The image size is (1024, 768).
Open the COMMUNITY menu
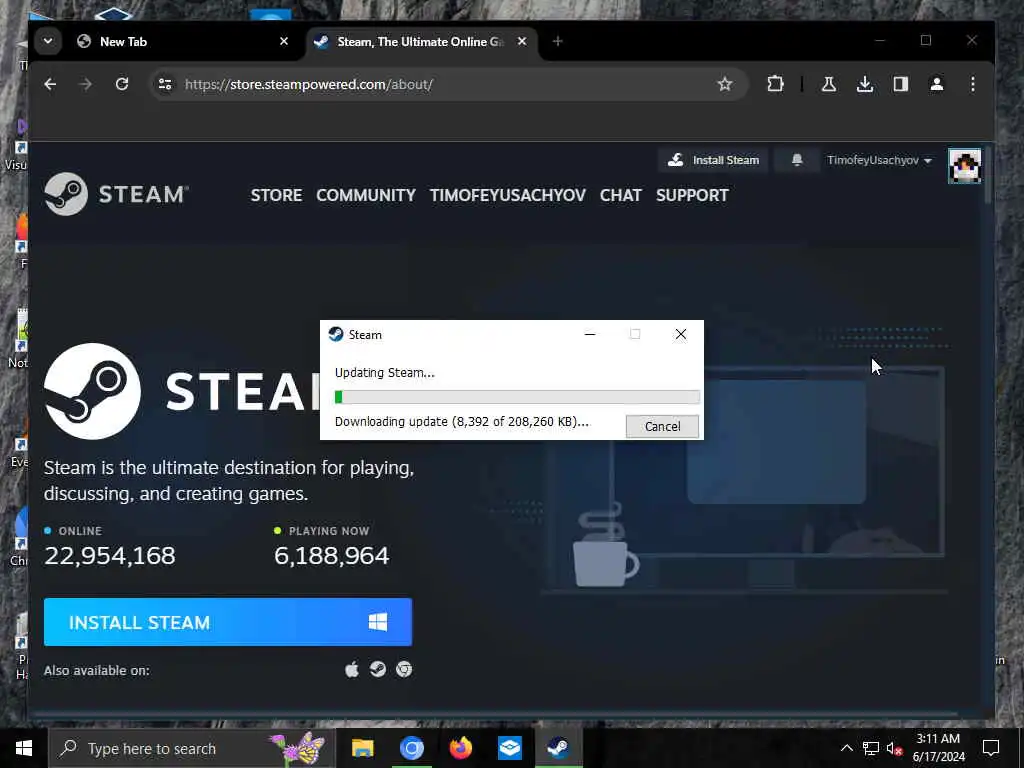(366, 195)
